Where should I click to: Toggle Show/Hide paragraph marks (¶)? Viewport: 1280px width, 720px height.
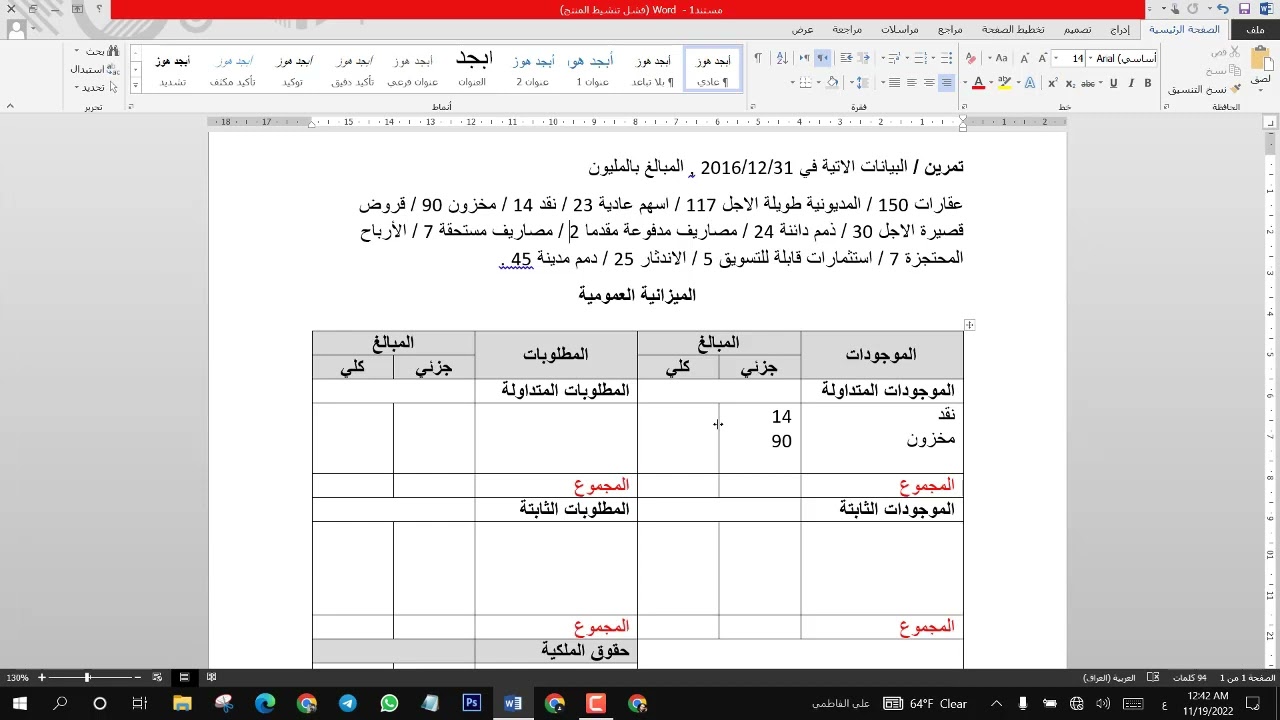tap(758, 59)
